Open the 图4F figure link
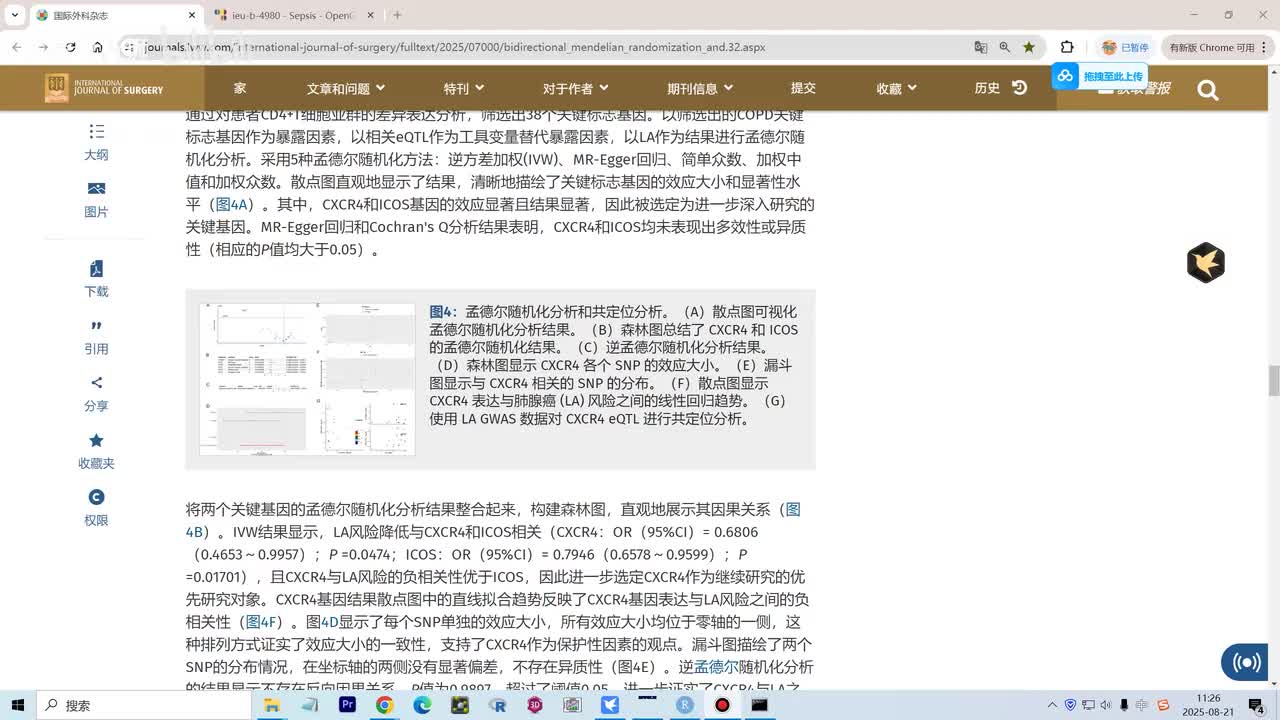 point(261,622)
